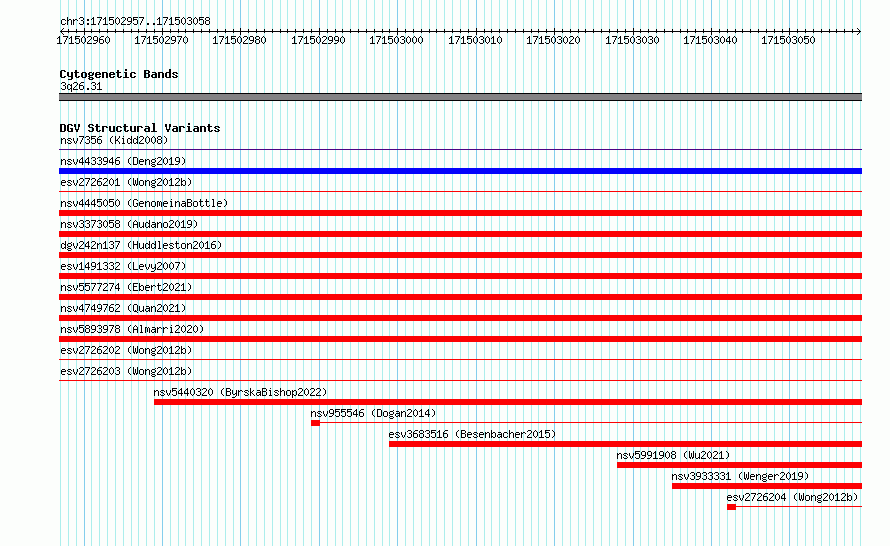Select the blue nsv4433946 variant bar

[x=460, y=171]
